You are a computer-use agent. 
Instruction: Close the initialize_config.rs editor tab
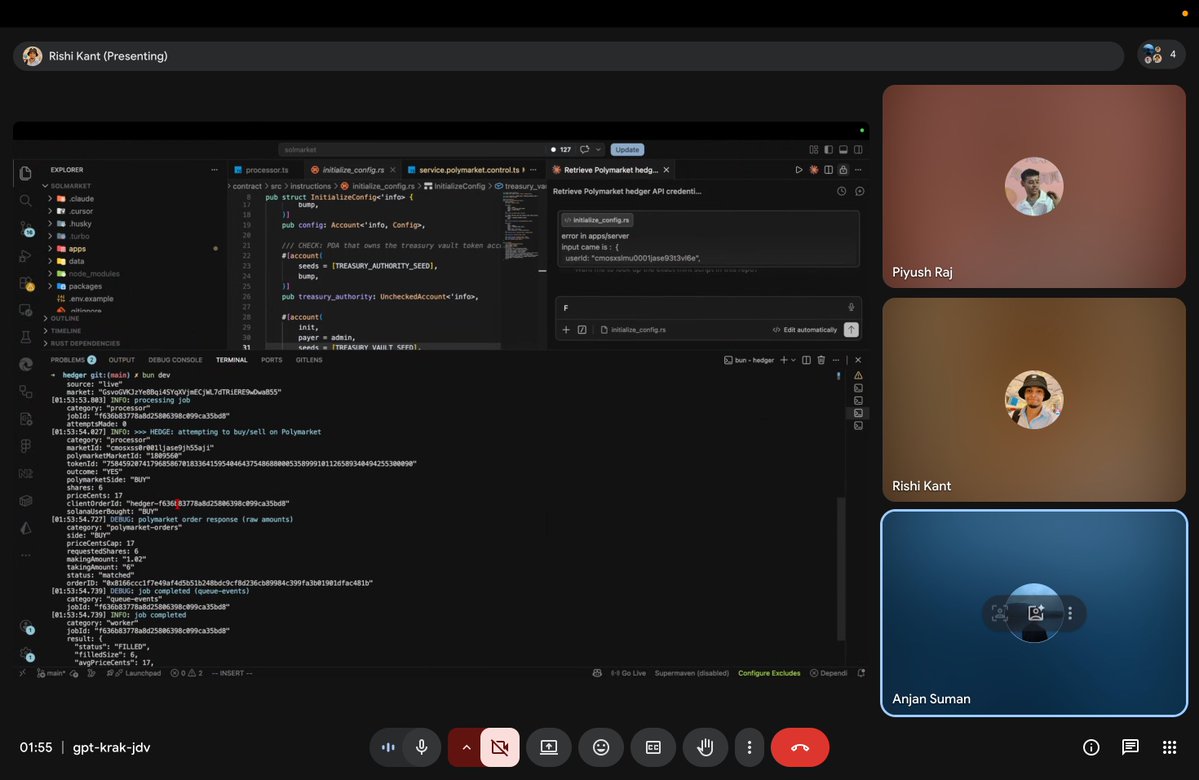coord(393,170)
